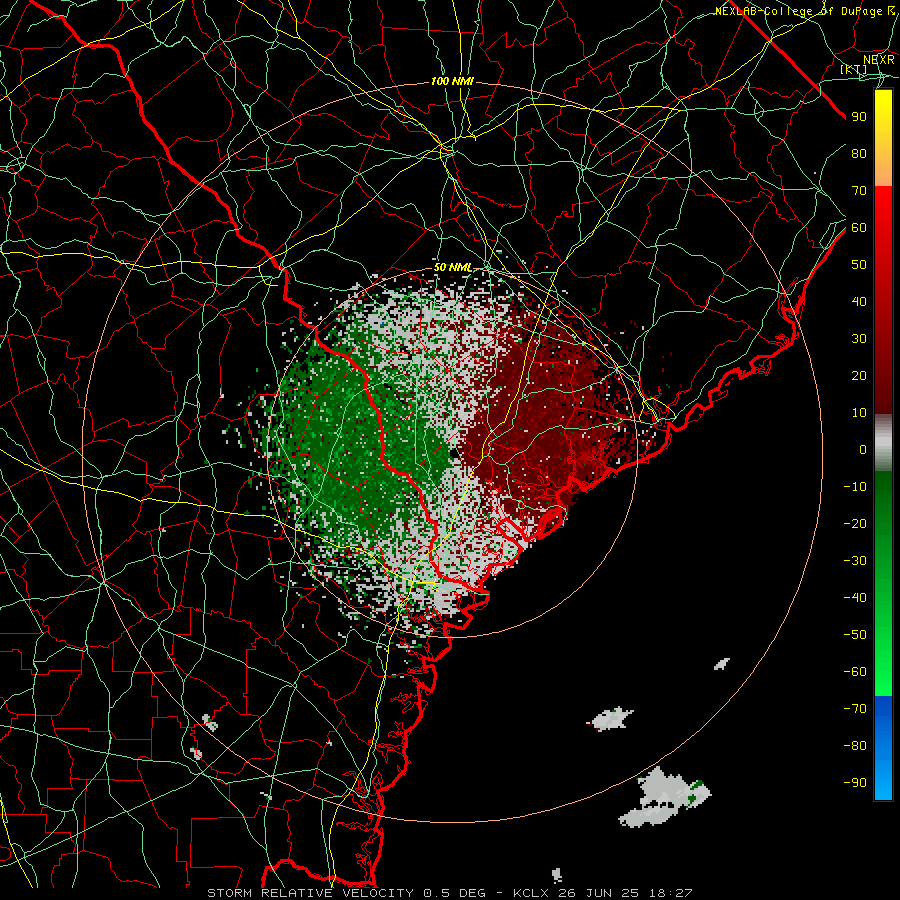
Task: Select the -20 value on the velocity scale
Action: pyautogui.click(x=855, y=523)
